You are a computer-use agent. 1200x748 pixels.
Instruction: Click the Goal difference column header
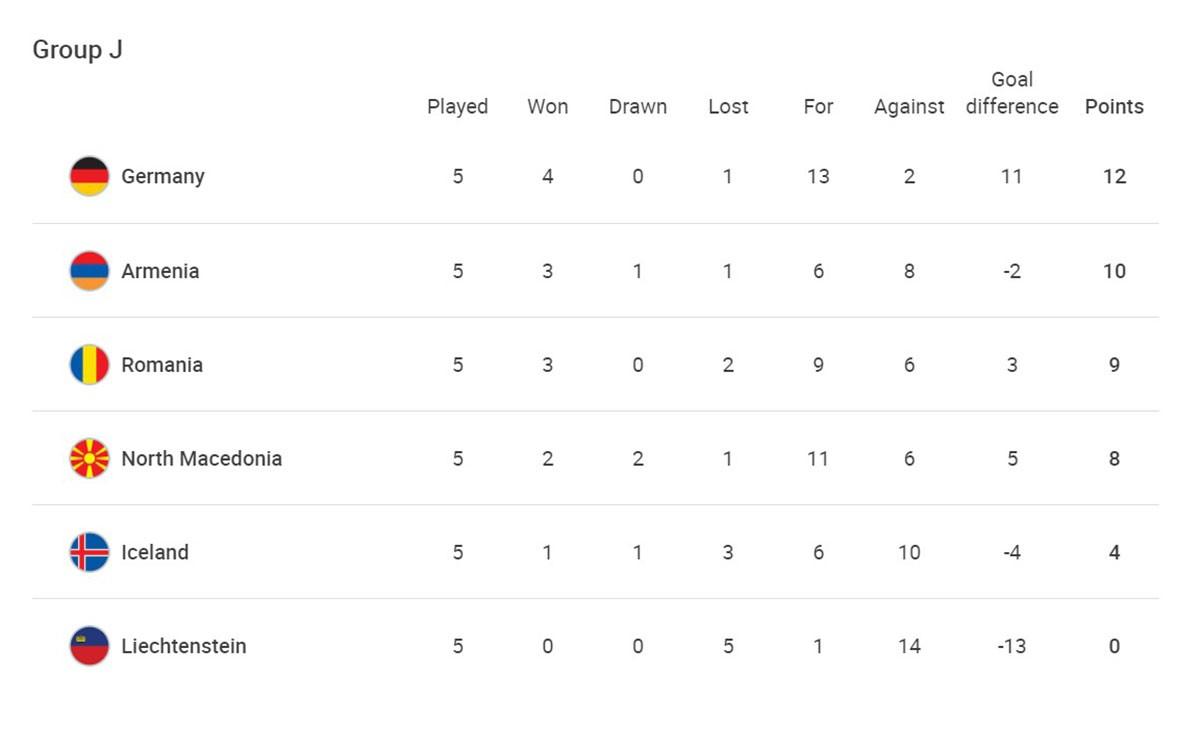1012,93
